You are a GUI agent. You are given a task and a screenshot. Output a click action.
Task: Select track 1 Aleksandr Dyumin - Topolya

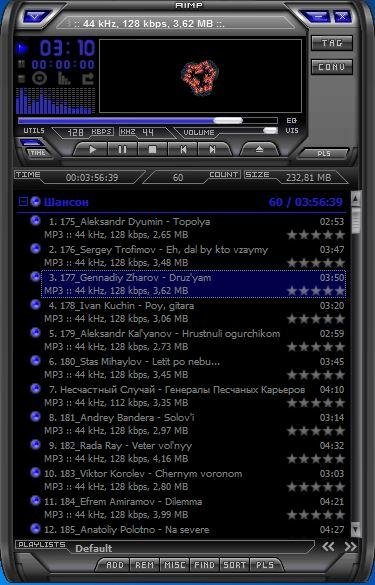pos(193,228)
